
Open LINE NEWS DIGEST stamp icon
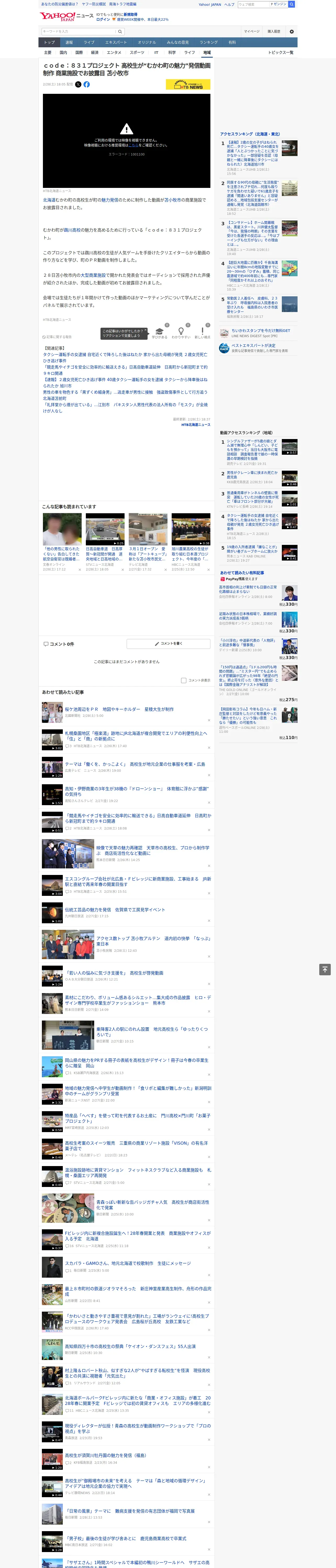tap(225, 333)
